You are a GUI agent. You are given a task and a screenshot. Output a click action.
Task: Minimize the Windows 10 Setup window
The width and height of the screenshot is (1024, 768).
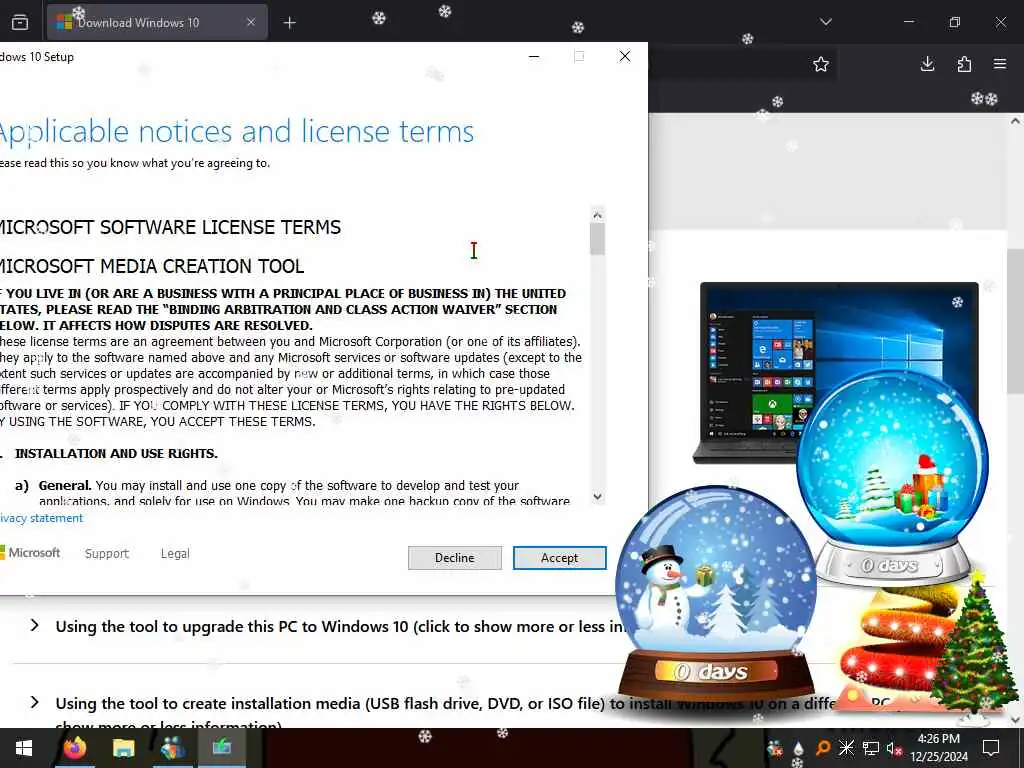[534, 56]
